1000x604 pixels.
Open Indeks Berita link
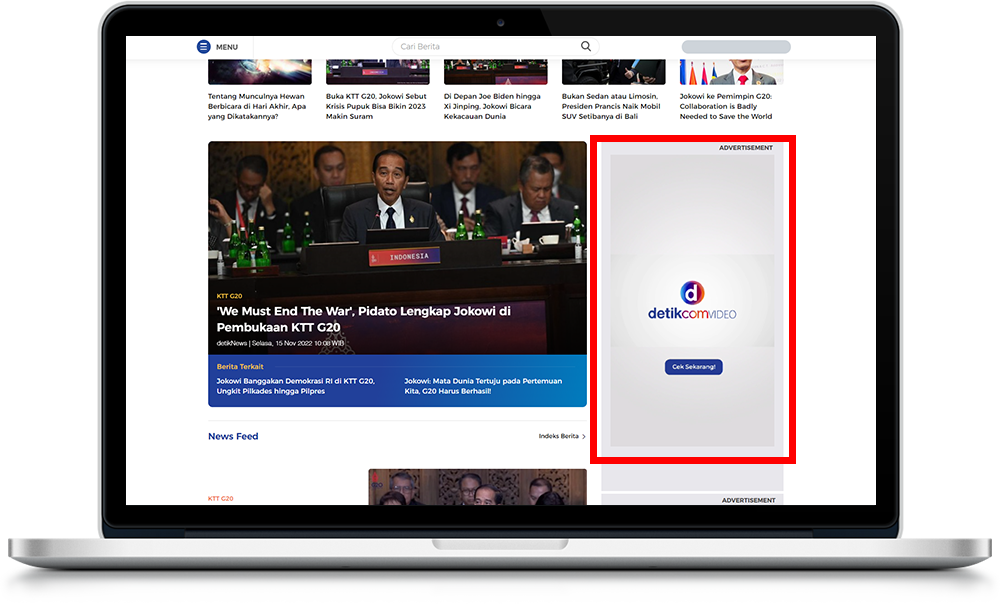[x=558, y=437]
